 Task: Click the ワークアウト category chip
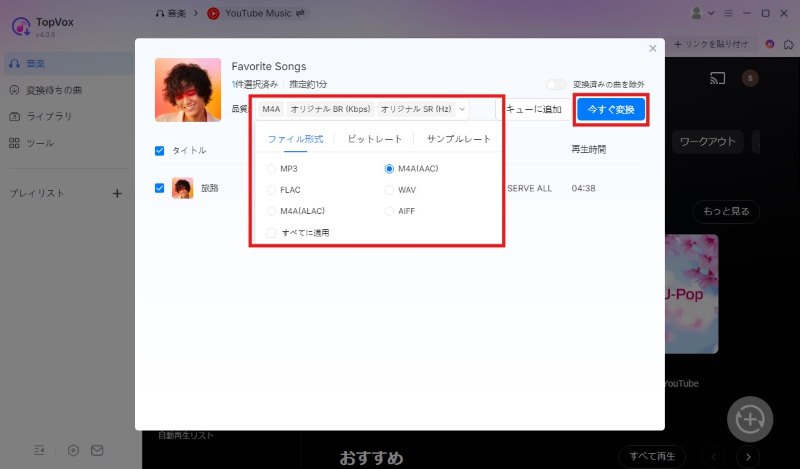pos(708,142)
